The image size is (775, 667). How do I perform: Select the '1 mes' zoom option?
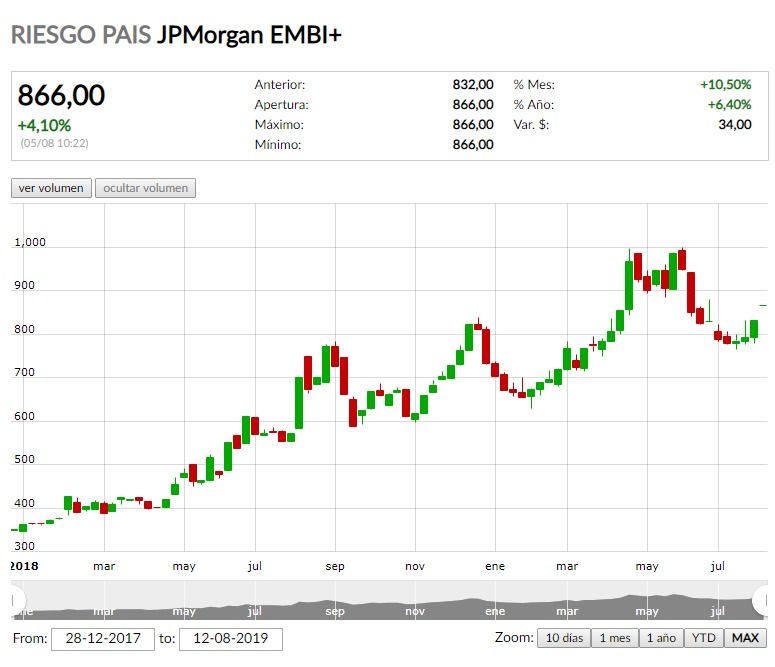point(615,638)
